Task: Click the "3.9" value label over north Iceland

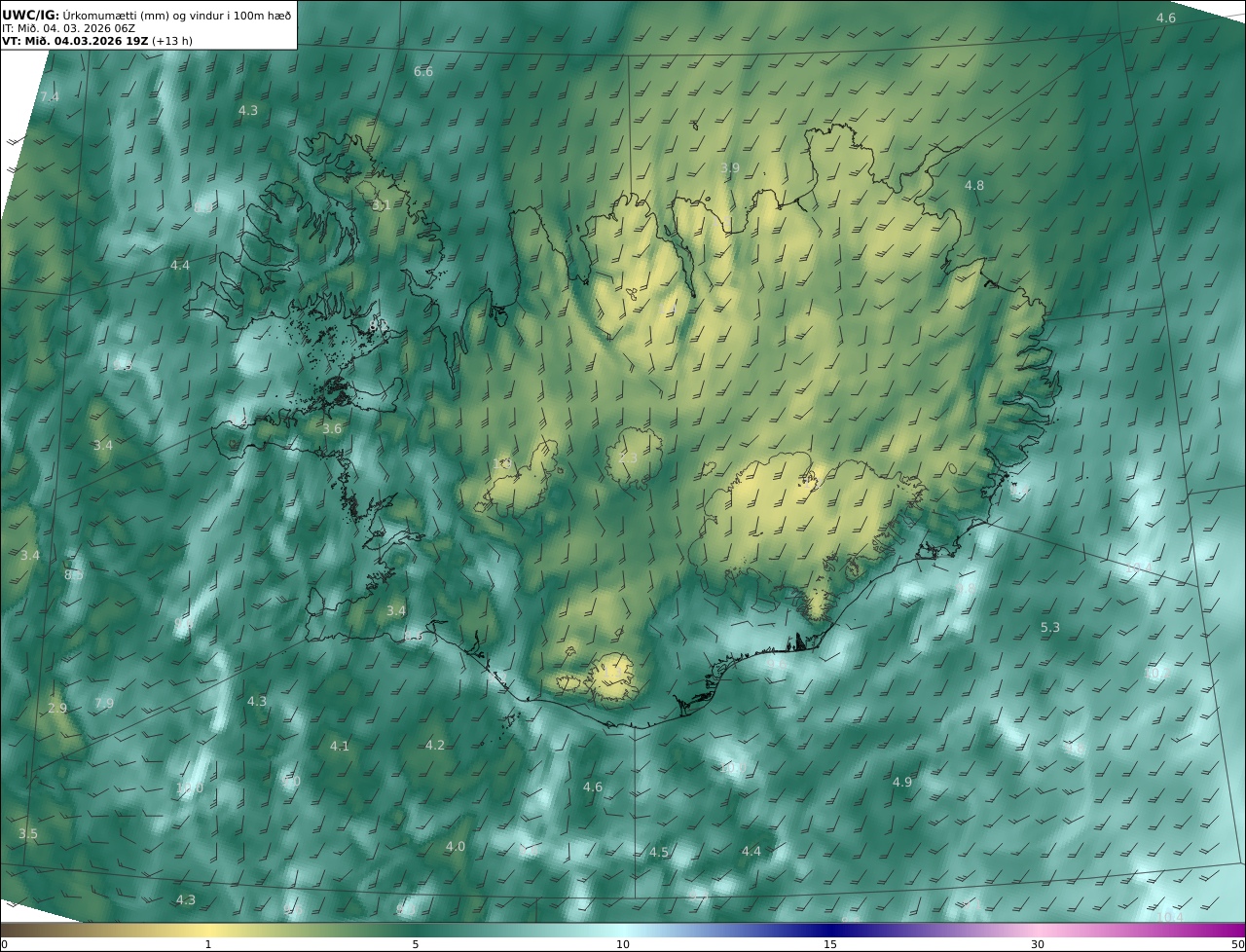Action: point(730,168)
